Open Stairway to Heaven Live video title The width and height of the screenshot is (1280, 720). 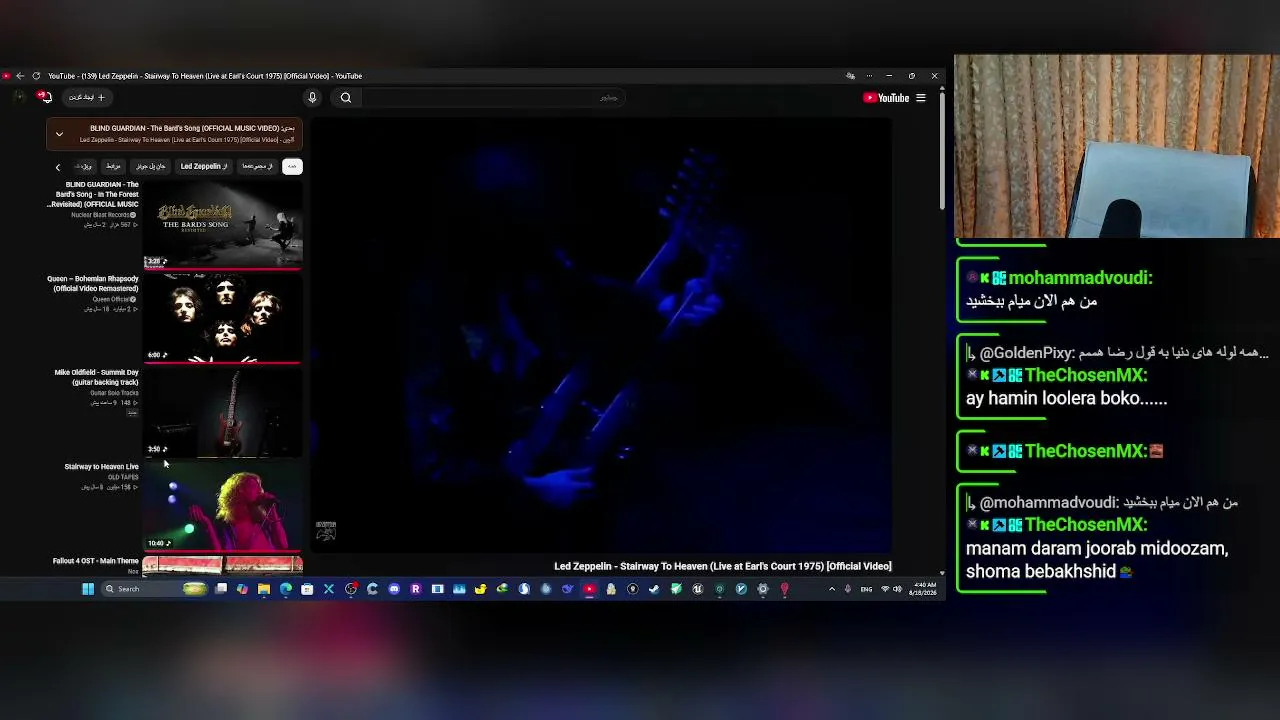coord(102,467)
